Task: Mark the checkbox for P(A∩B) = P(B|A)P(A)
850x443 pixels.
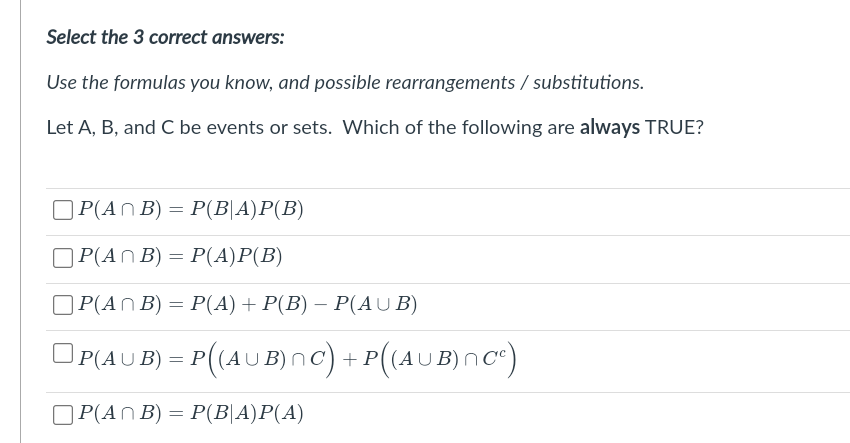Action: 63,415
